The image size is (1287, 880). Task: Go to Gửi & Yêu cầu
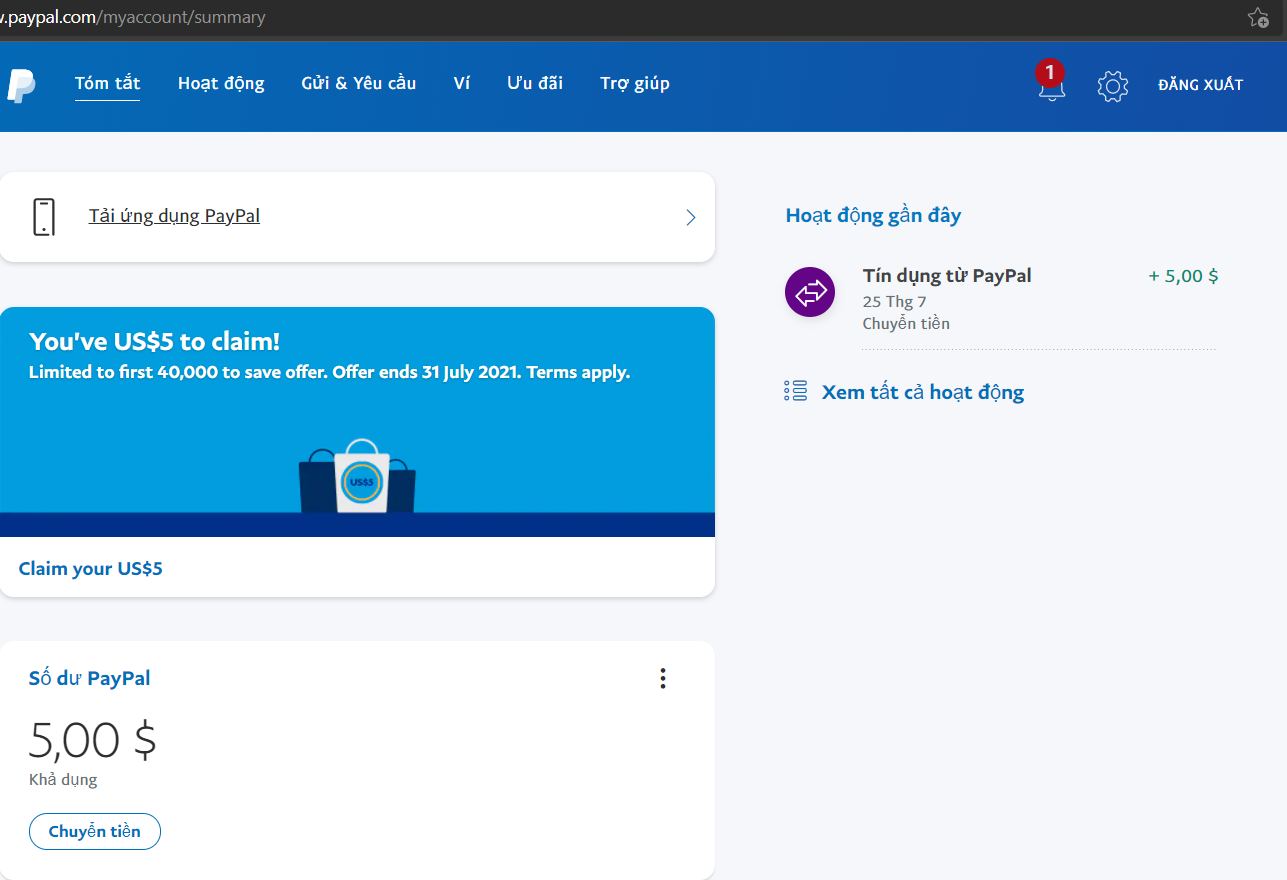[x=358, y=84]
